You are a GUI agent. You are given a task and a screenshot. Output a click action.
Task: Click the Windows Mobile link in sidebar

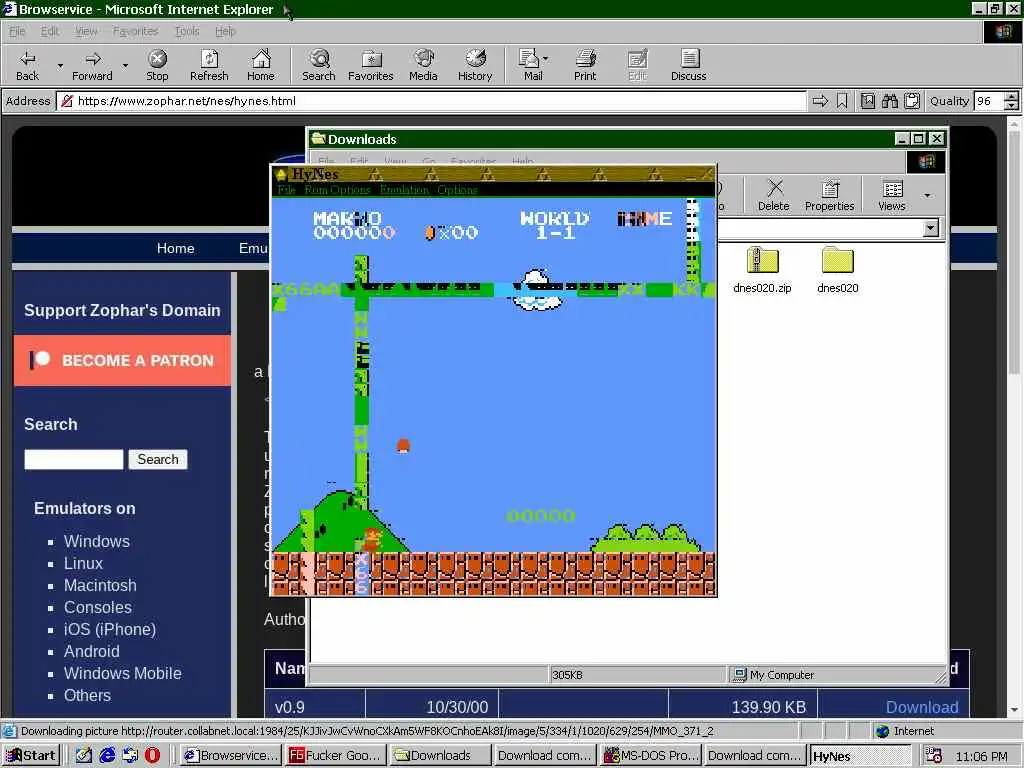click(x=123, y=673)
